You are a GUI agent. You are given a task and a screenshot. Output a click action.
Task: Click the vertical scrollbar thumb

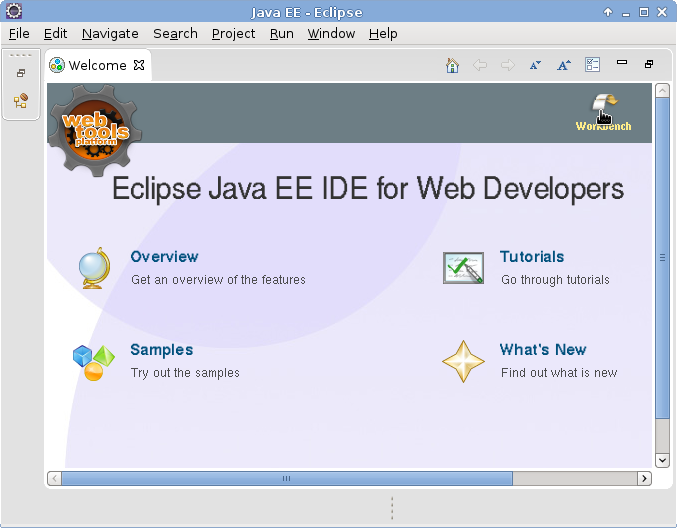tap(662, 258)
